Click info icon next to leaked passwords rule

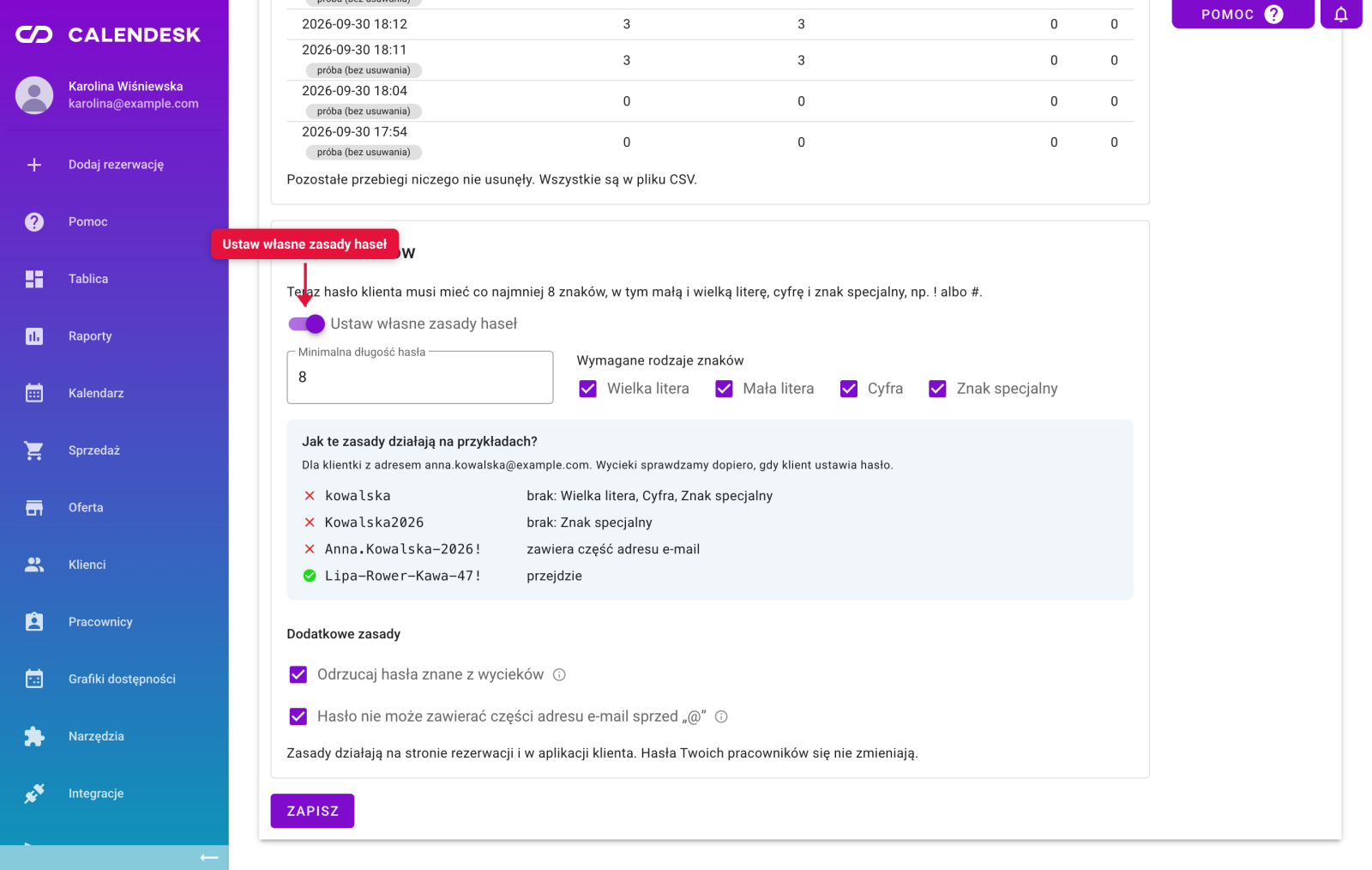point(559,675)
